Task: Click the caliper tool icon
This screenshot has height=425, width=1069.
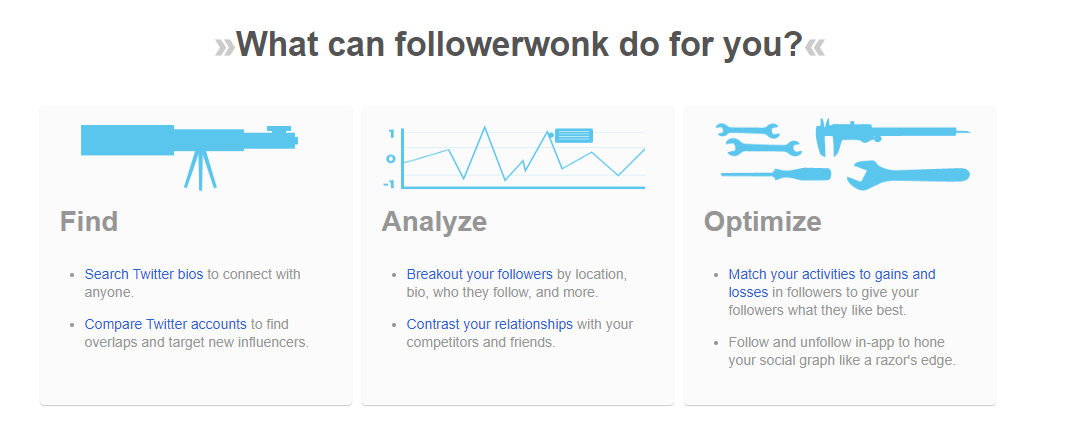Action: pos(892,135)
